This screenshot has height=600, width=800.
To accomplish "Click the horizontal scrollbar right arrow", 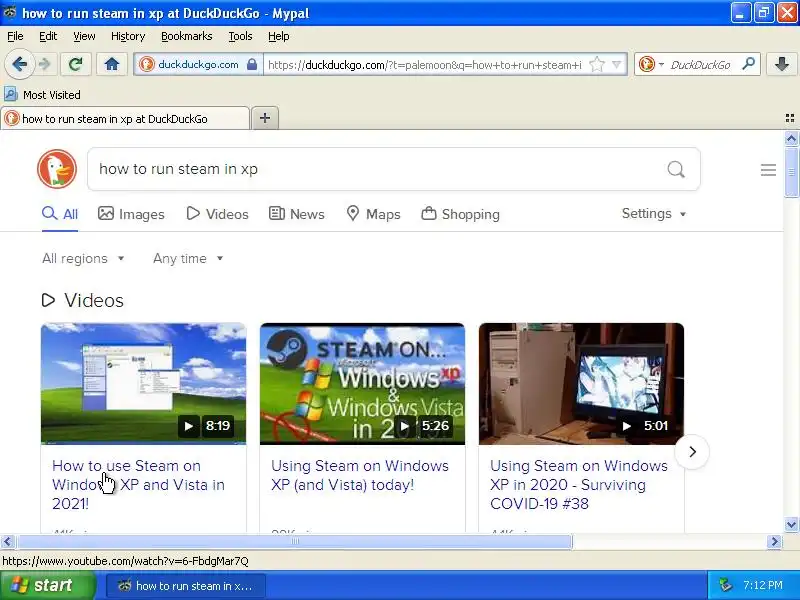I will tap(774, 541).
